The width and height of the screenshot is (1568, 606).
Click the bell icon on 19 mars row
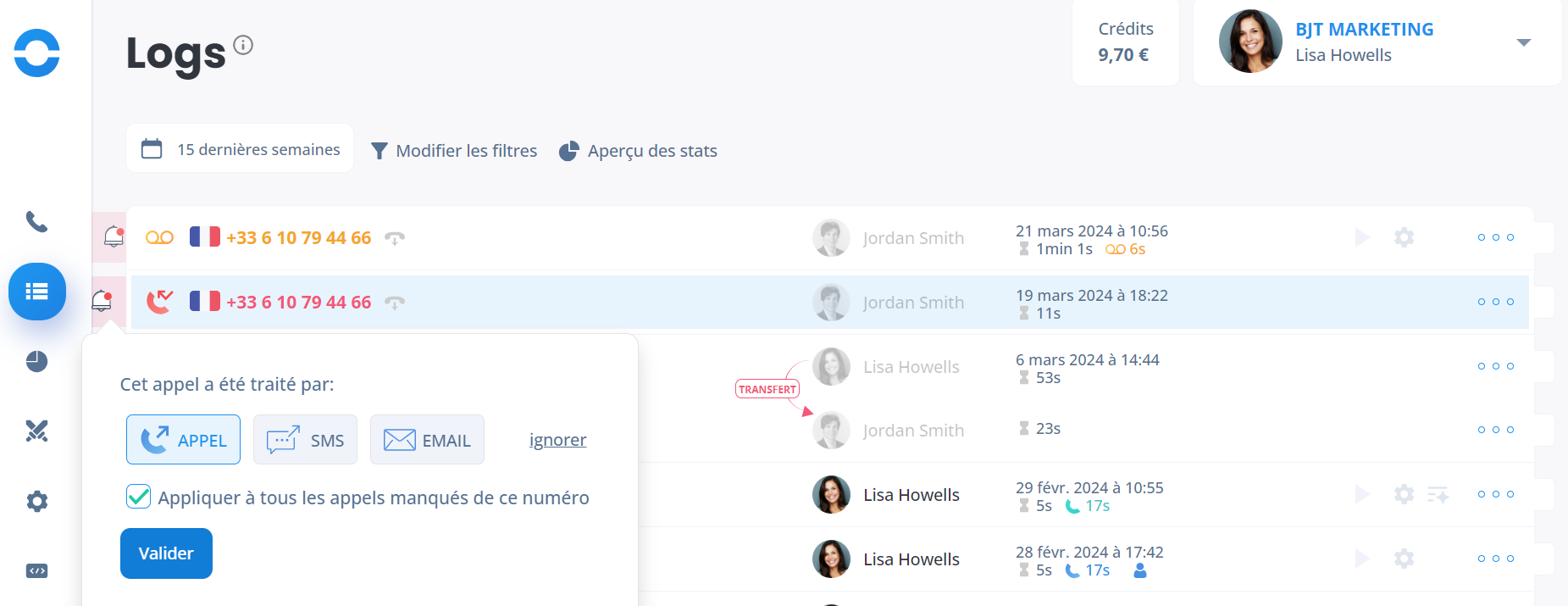click(x=102, y=300)
